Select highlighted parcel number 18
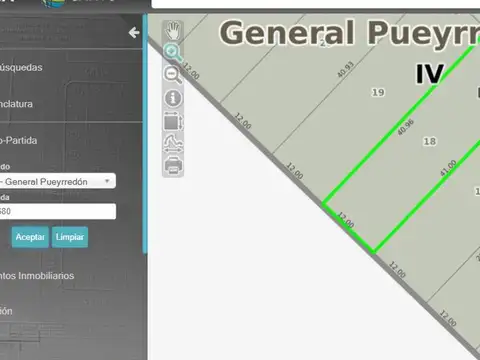480x360 pixels. [x=429, y=141]
